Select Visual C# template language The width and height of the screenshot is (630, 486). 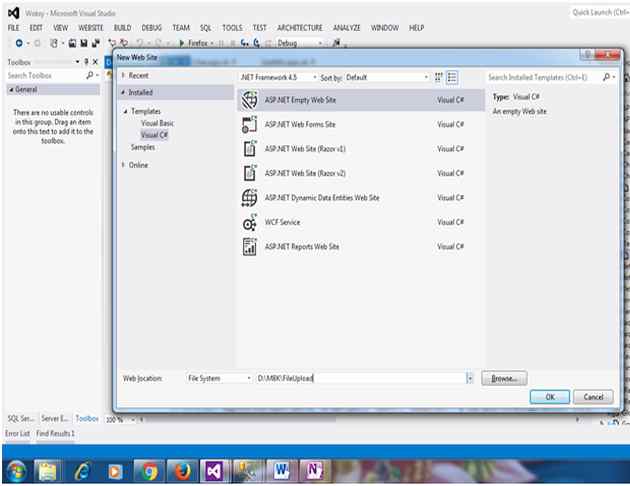pyautogui.click(x=154, y=135)
